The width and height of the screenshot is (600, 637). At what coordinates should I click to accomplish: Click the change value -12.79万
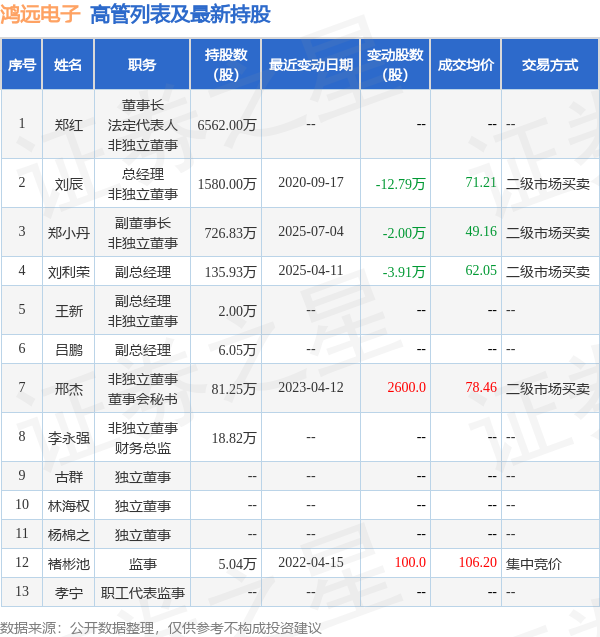tap(400, 184)
